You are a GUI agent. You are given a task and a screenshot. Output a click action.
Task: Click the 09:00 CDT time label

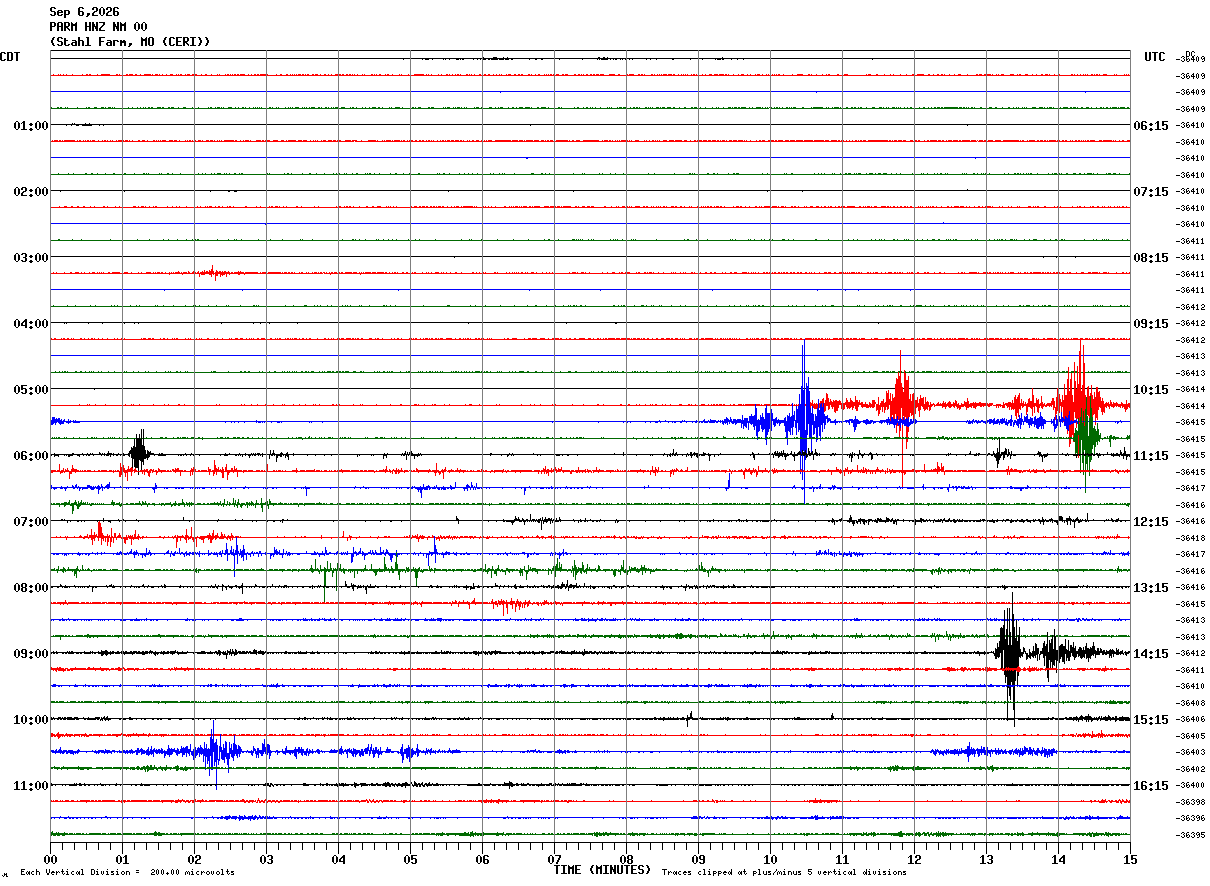(30, 654)
